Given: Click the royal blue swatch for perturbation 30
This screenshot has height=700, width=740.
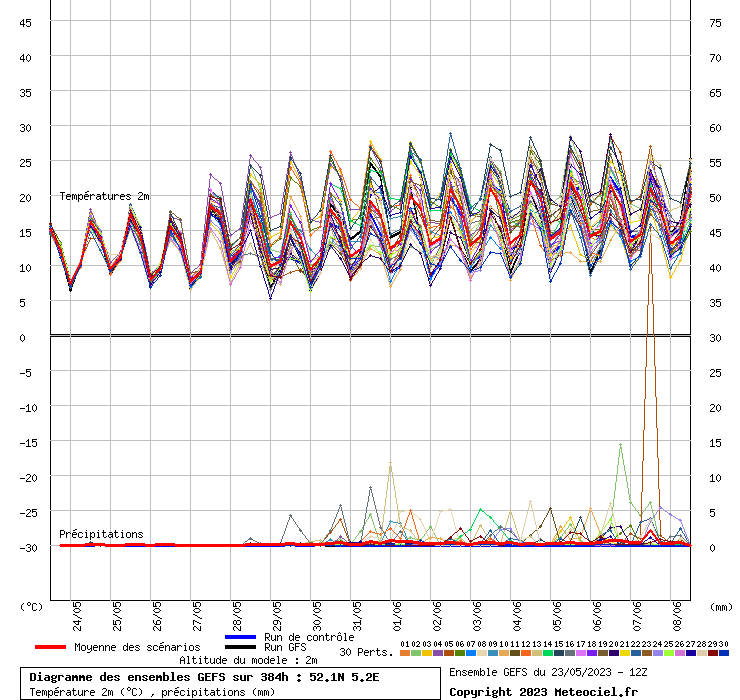Looking at the screenshot, I should pyautogui.click(x=723, y=653).
